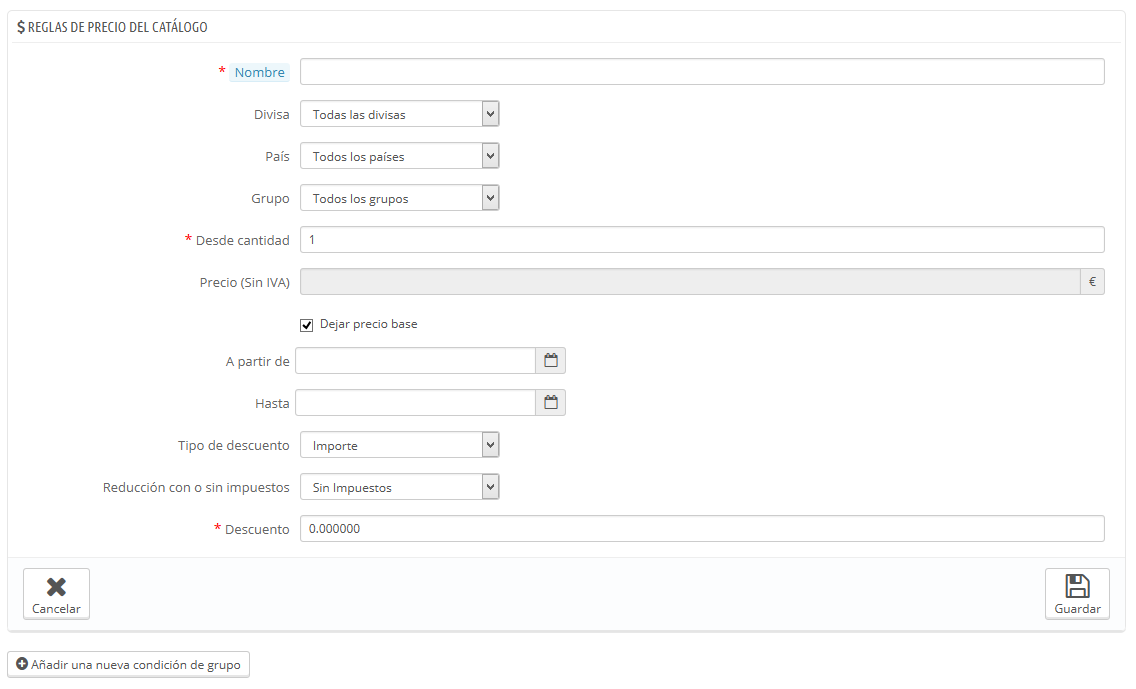Open the Divisa dropdown
Image resolution: width=1136 pixels, height=689 pixels.
coord(400,114)
